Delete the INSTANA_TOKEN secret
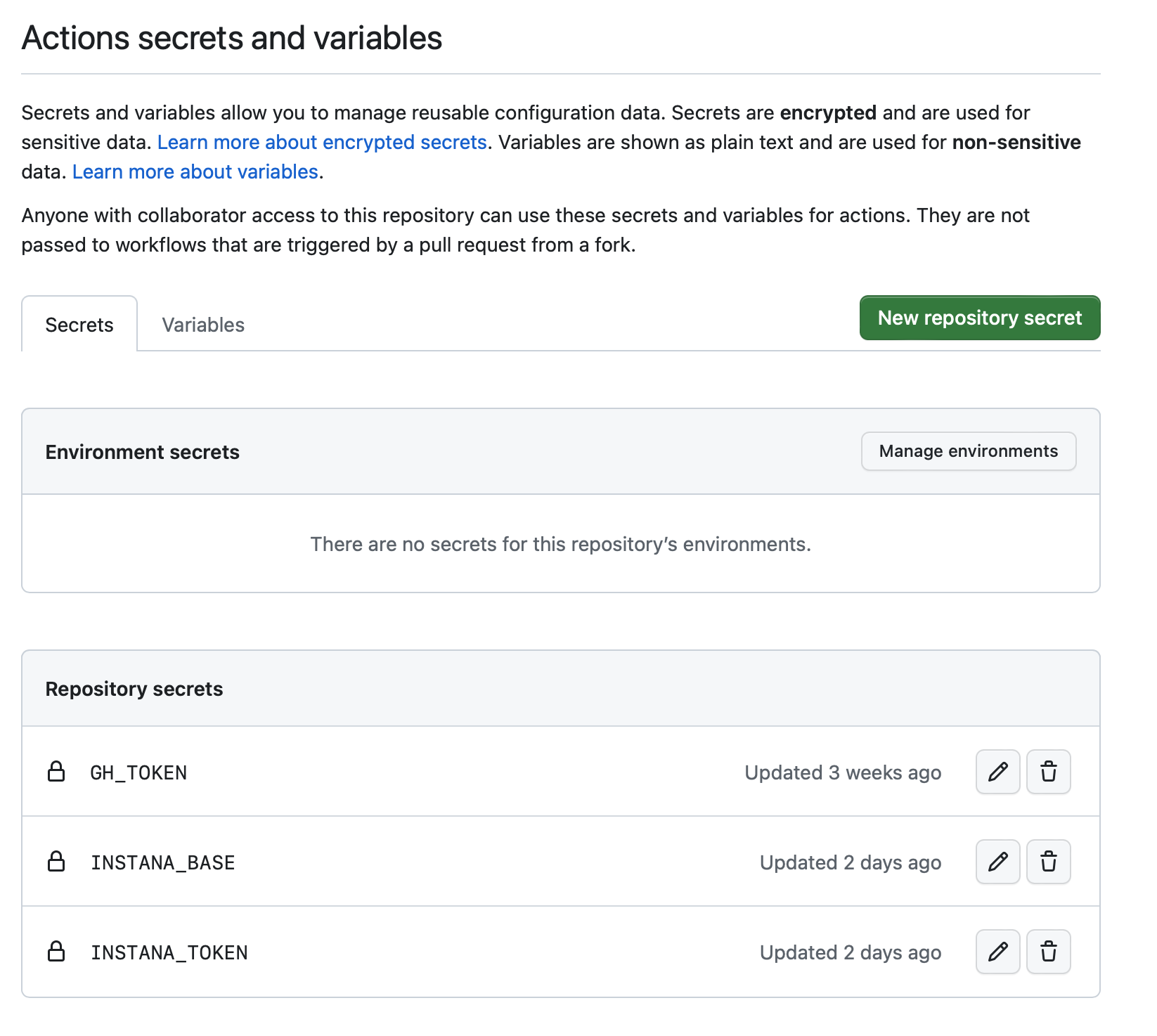 (x=1048, y=952)
